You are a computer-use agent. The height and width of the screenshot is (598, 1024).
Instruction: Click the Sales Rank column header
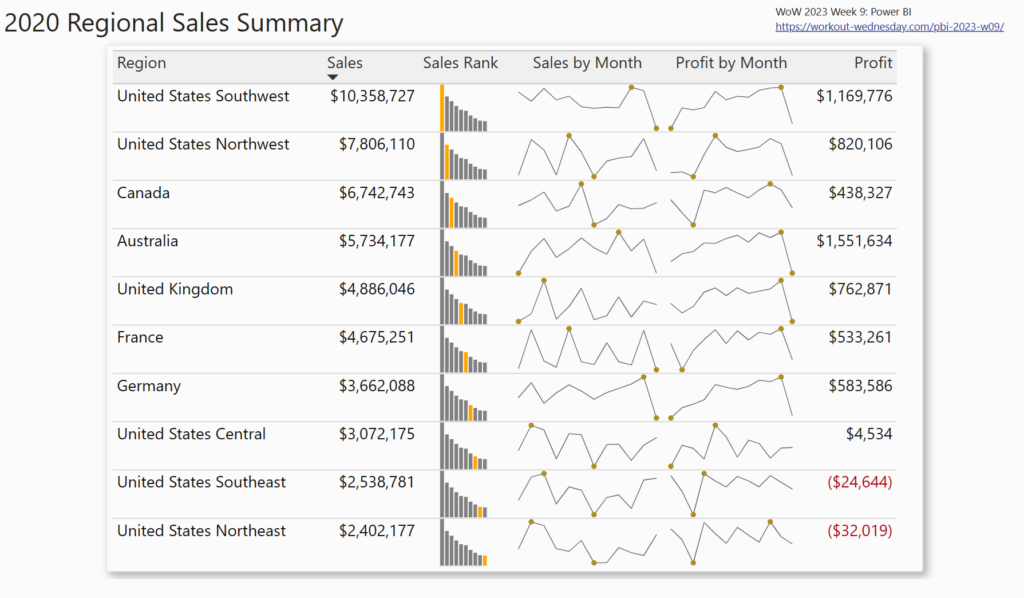pyautogui.click(x=460, y=63)
